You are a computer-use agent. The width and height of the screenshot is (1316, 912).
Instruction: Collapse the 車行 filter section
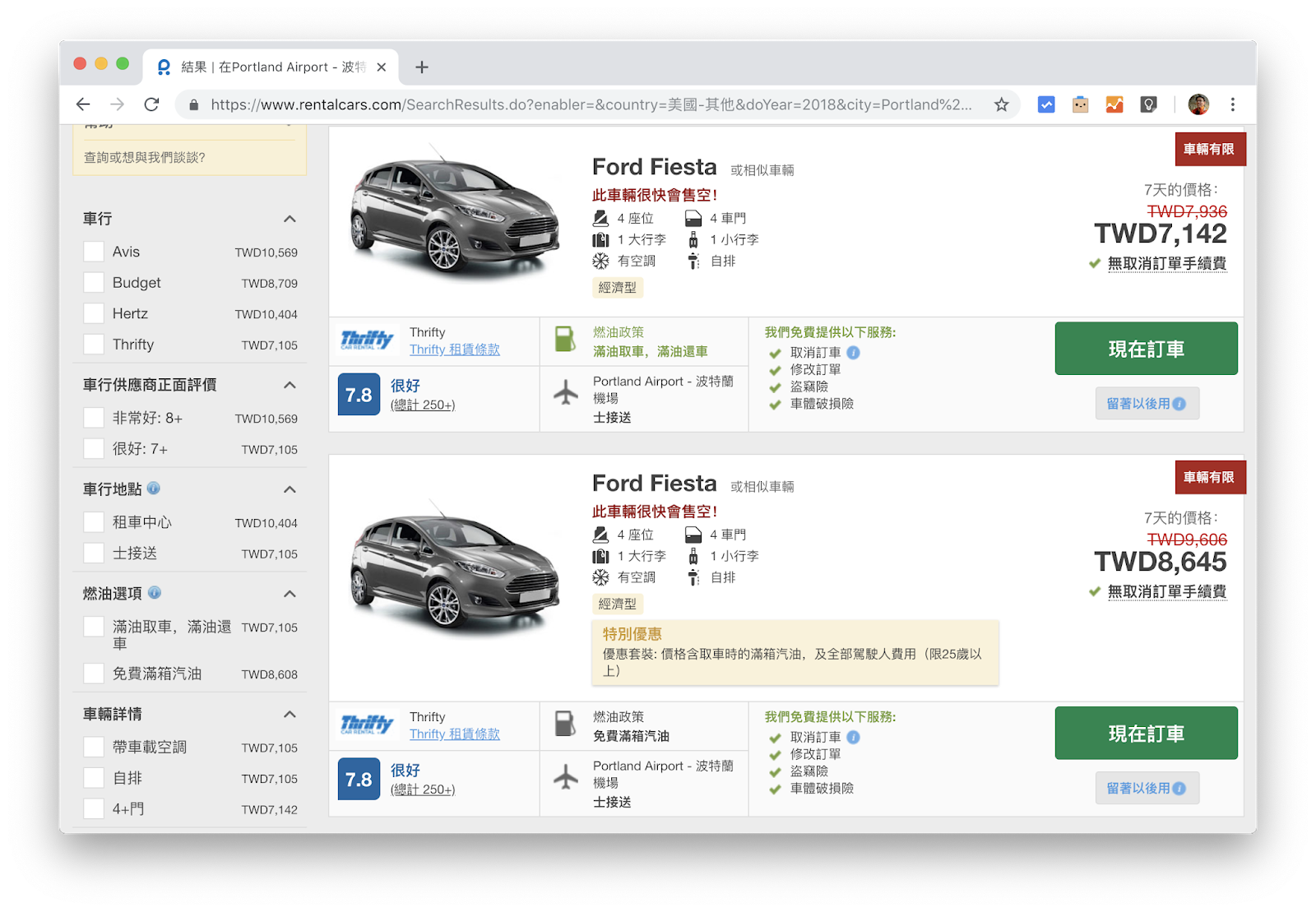pos(290,219)
